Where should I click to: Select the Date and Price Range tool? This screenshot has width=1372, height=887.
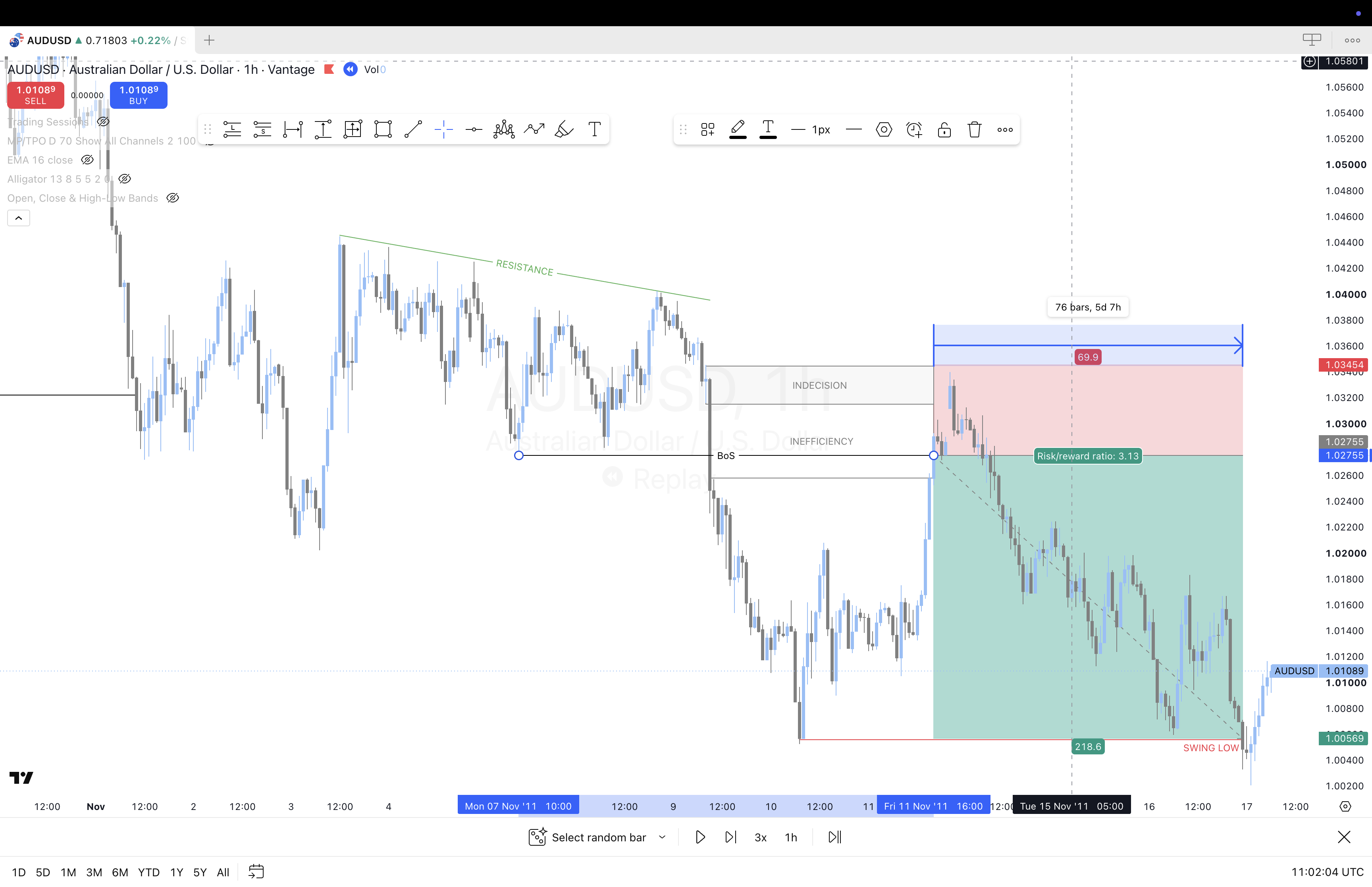coord(353,129)
